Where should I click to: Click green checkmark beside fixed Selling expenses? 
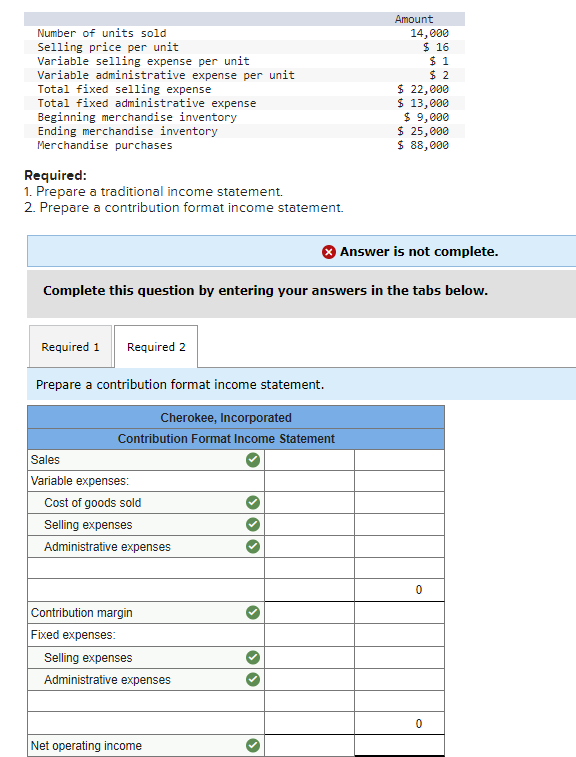tap(253, 658)
